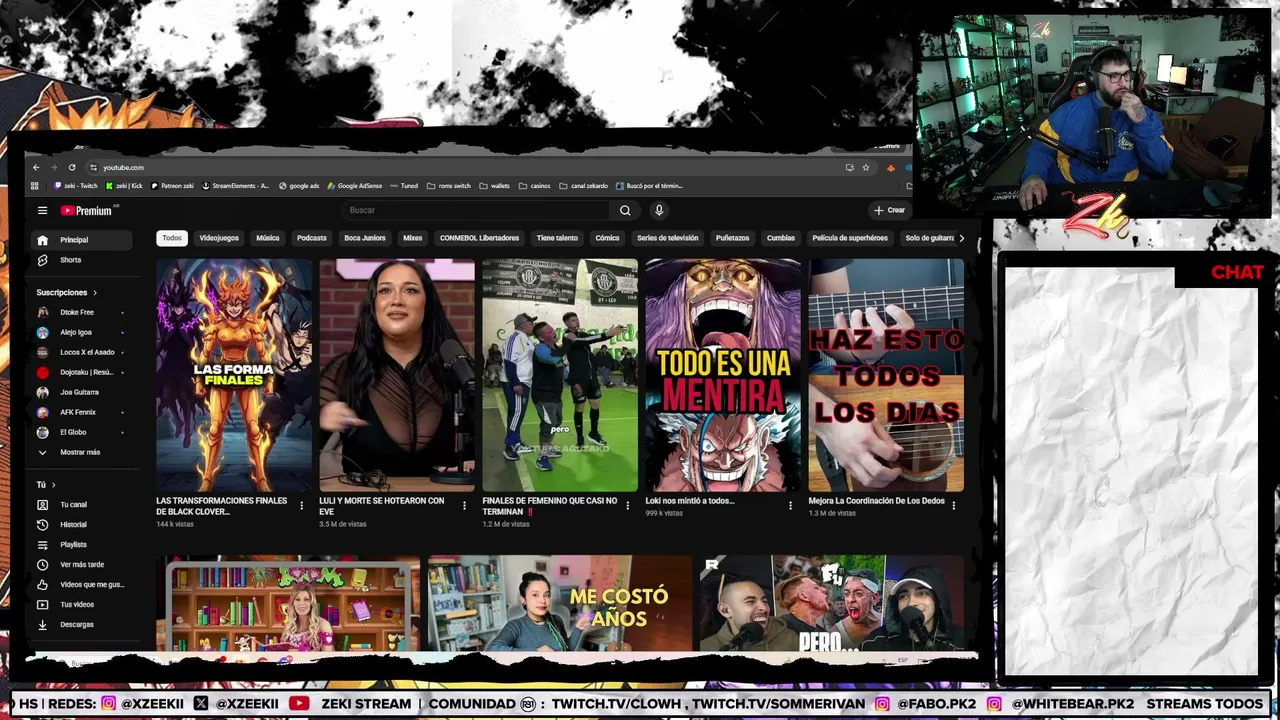The width and height of the screenshot is (1280, 720).
Task: Open the browser apps grid icon
Action: pyautogui.click(x=35, y=185)
